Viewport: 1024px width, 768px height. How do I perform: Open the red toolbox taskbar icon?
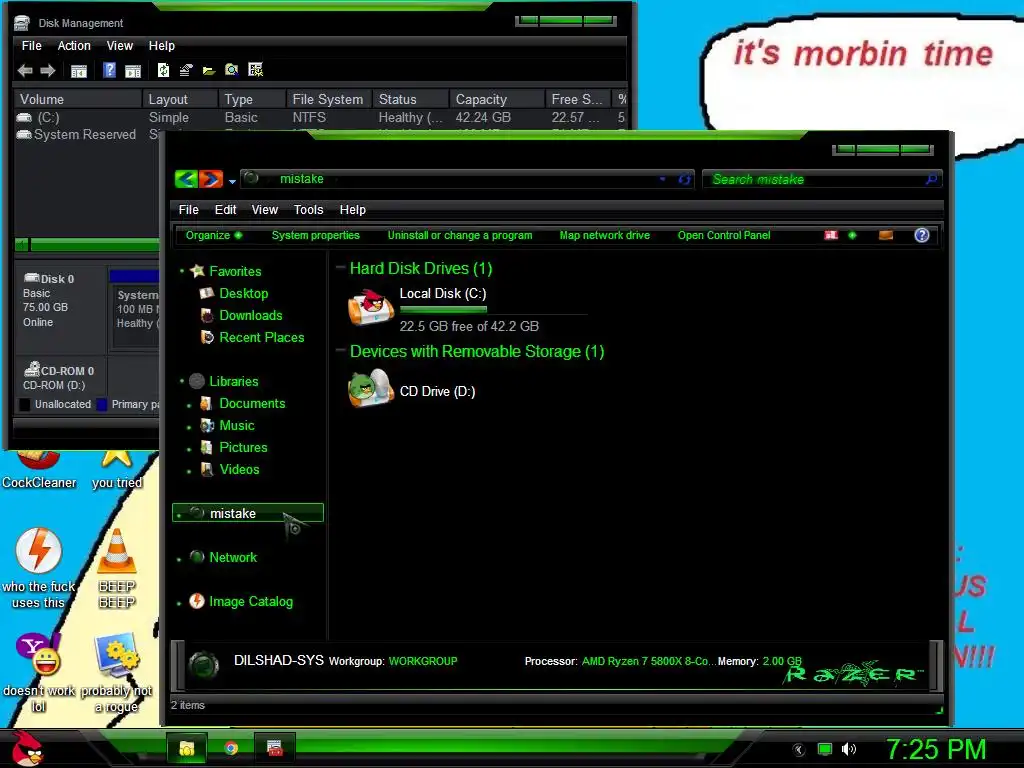[x=275, y=748]
